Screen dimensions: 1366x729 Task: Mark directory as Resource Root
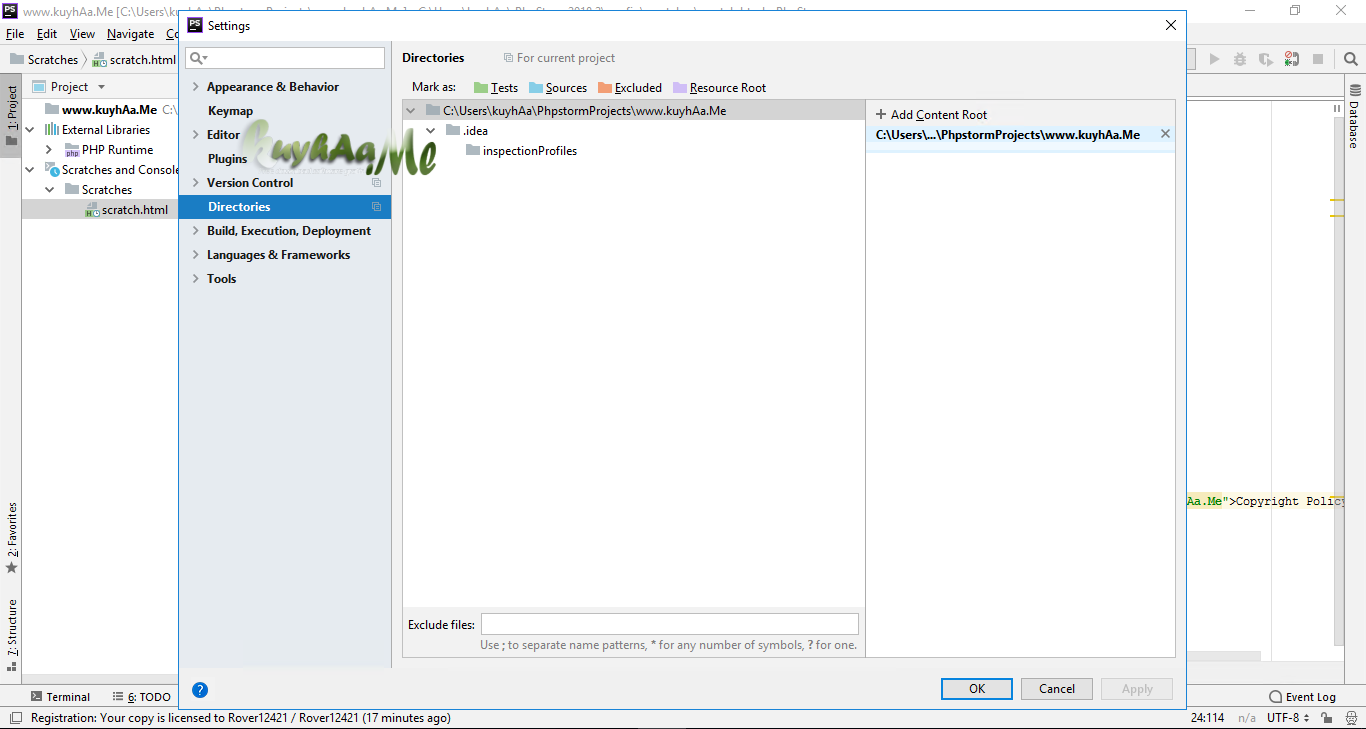click(720, 88)
